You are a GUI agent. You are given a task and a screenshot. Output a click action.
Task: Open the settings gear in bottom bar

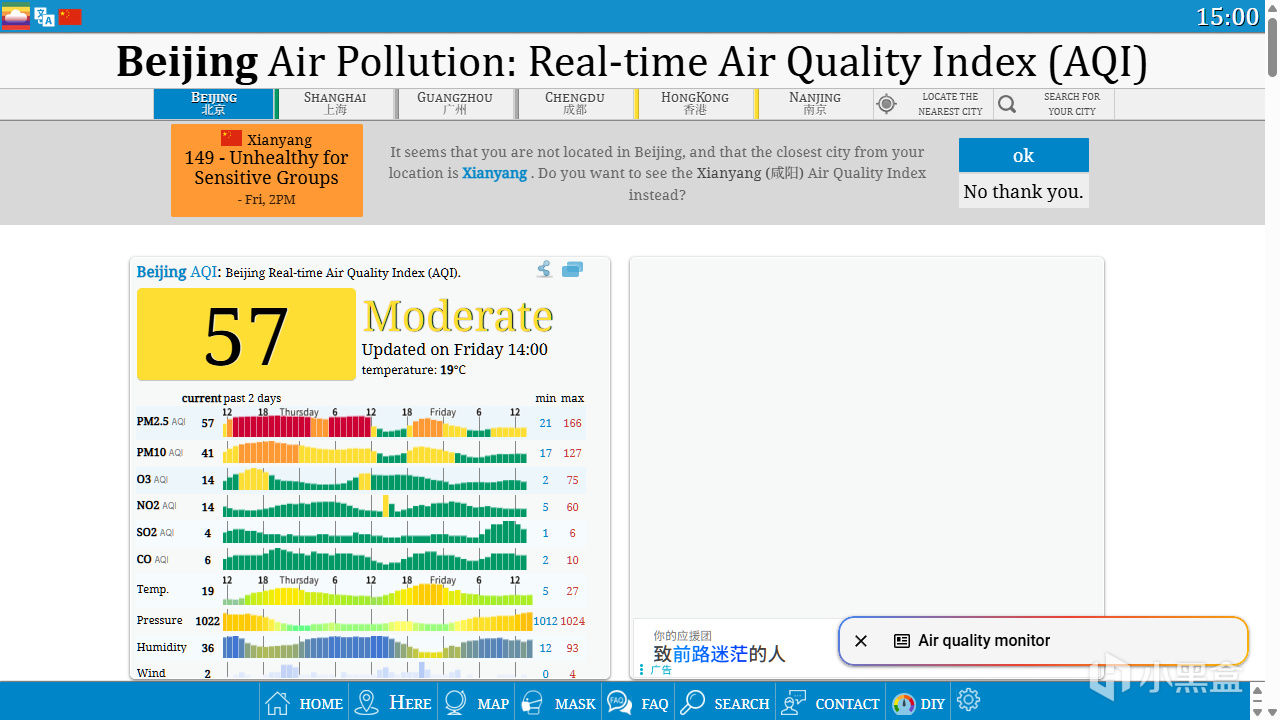[x=968, y=701]
